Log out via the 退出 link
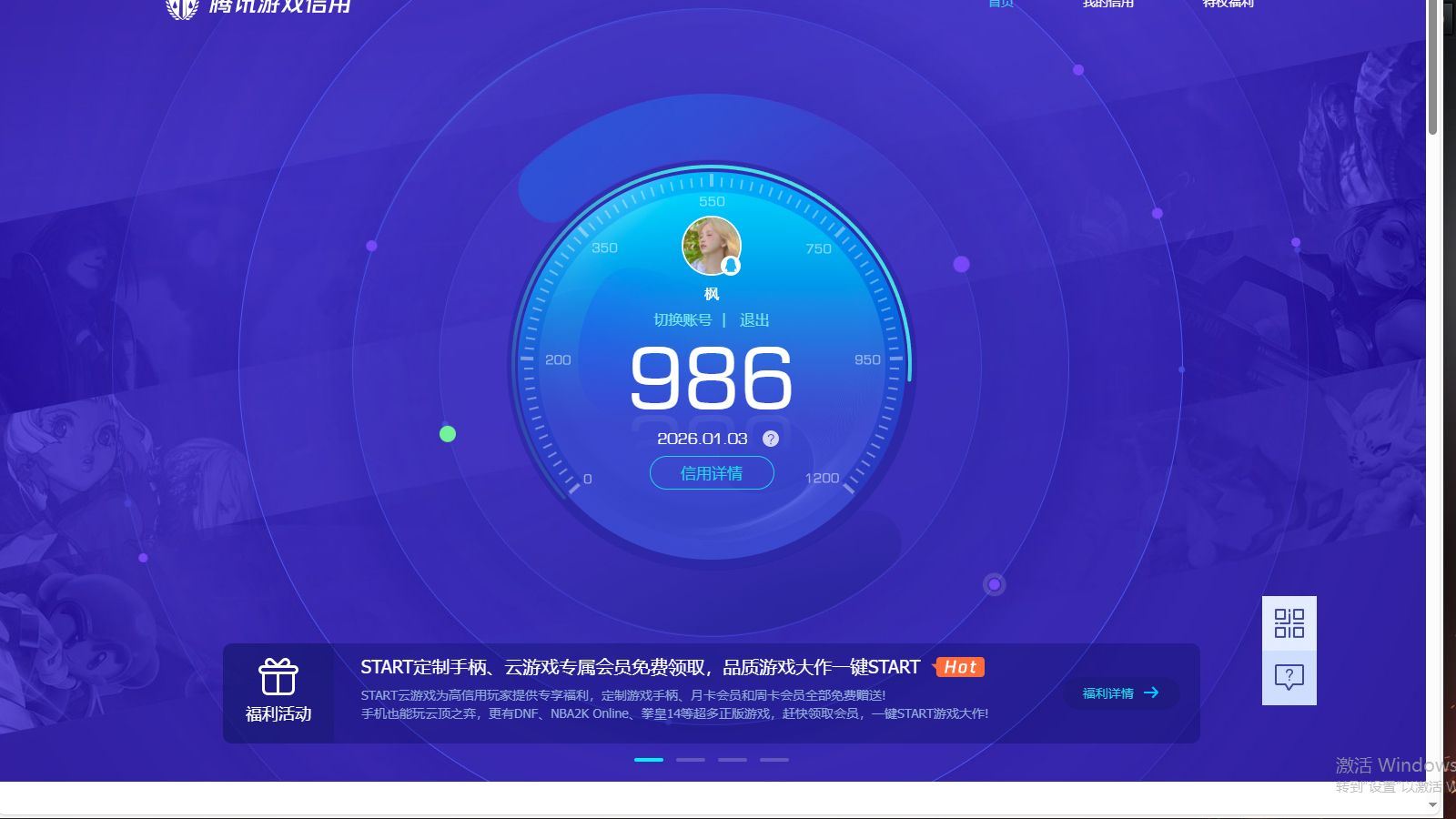Screen dimensions: 1456x819 (754, 320)
